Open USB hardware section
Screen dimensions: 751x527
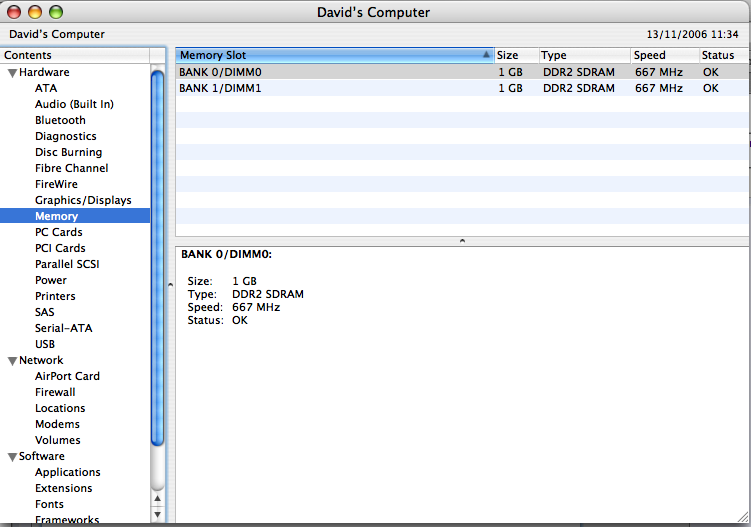point(45,344)
